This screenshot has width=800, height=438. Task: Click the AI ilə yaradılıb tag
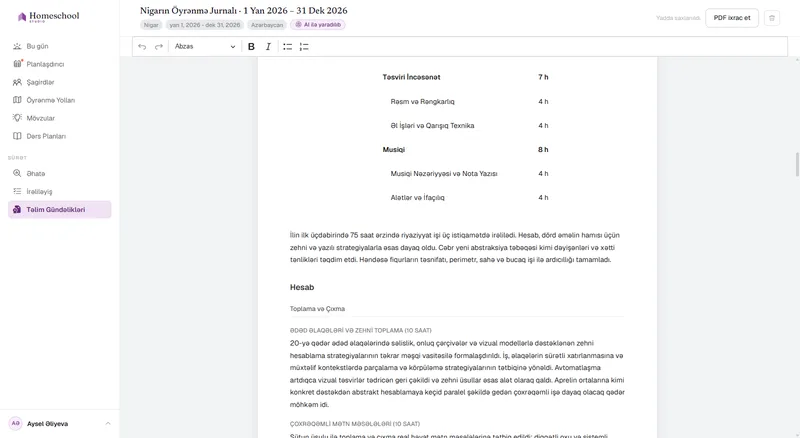click(x=318, y=25)
